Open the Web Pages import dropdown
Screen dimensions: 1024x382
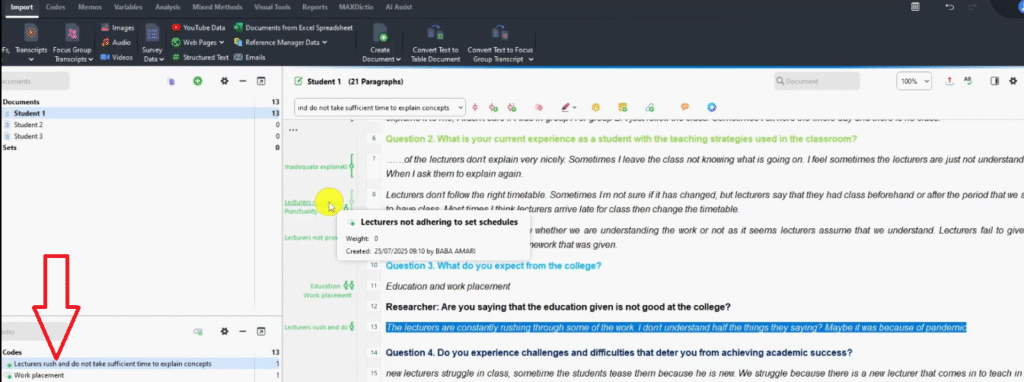click(x=198, y=42)
